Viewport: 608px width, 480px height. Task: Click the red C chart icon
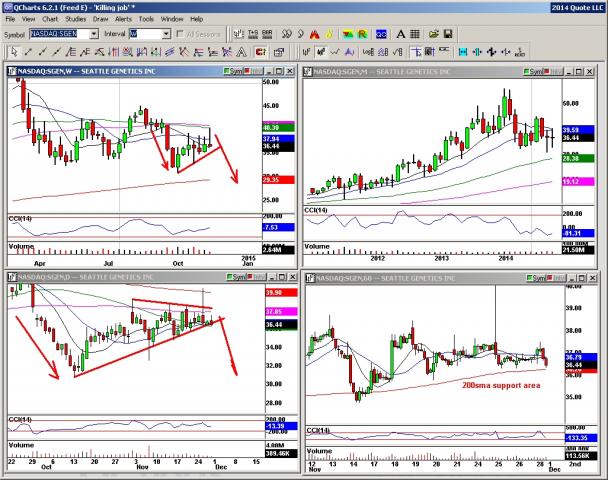(x=261, y=52)
